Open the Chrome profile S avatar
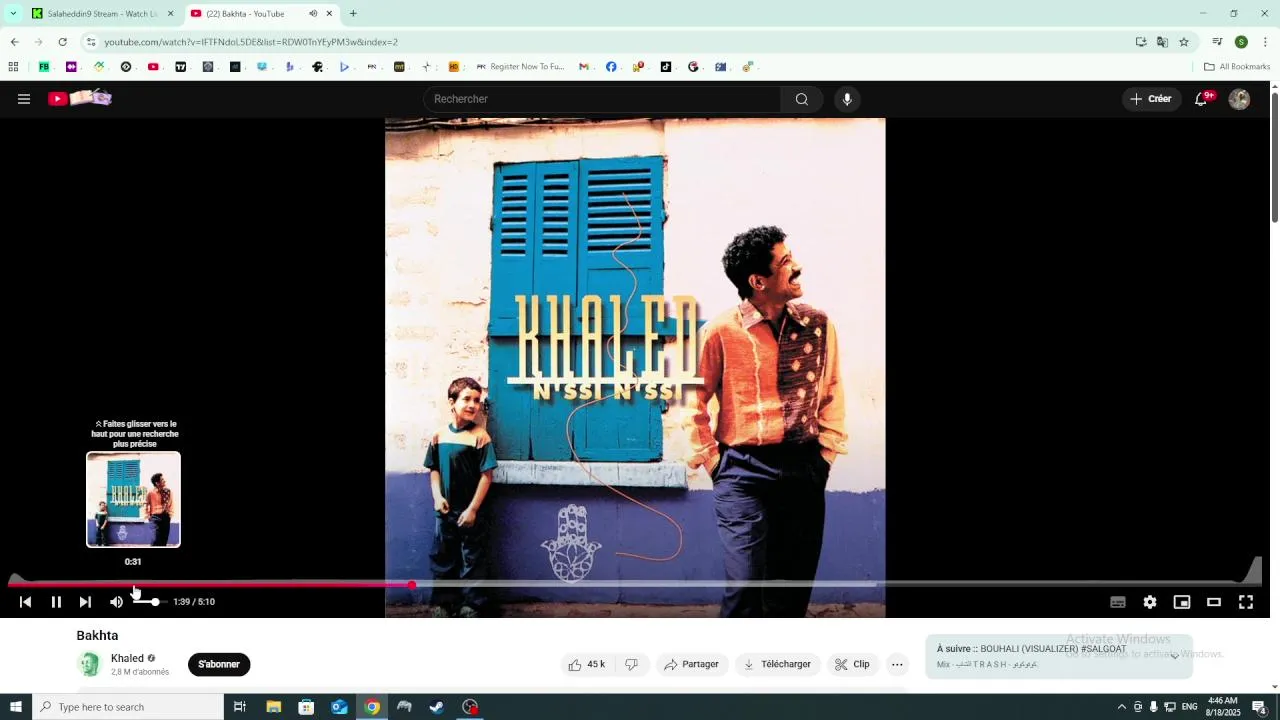 point(1241,42)
